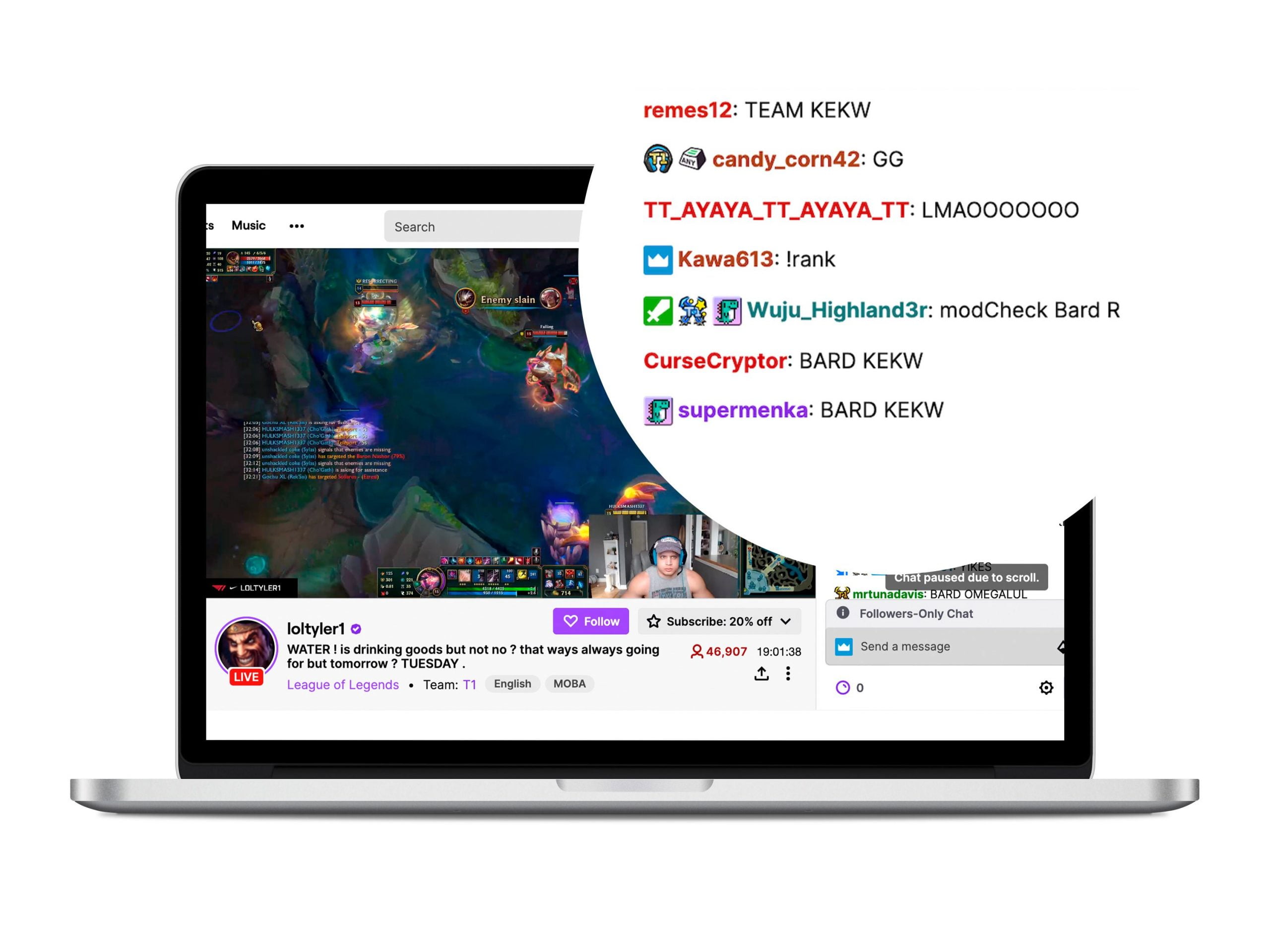Select the MOBA tag label
This screenshot has width=1270, height=952.
(570, 683)
